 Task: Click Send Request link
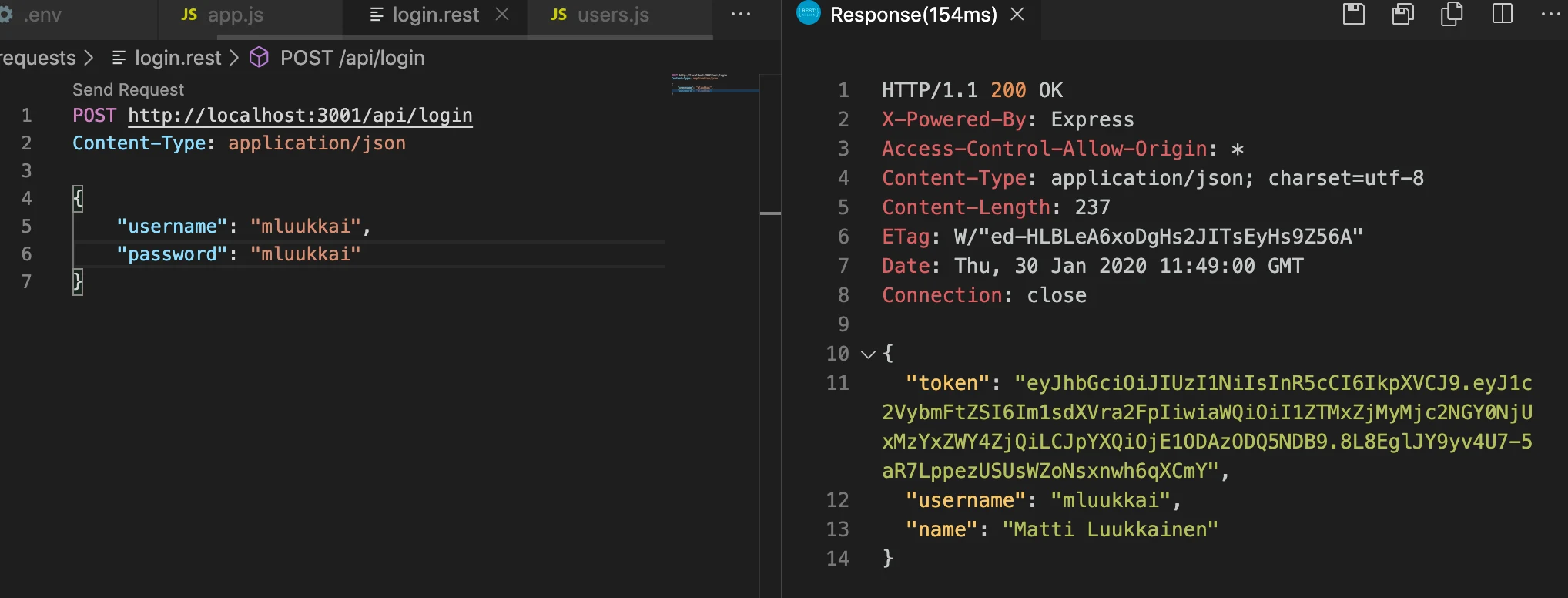point(128,90)
